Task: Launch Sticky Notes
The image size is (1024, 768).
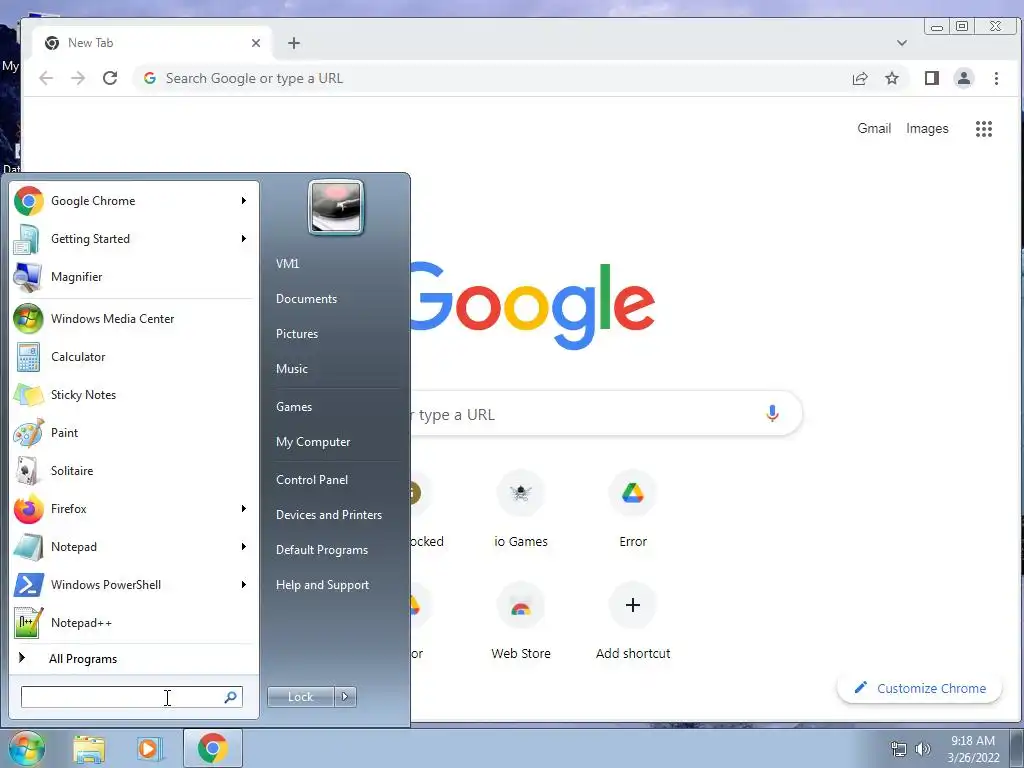Action: pos(131,394)
